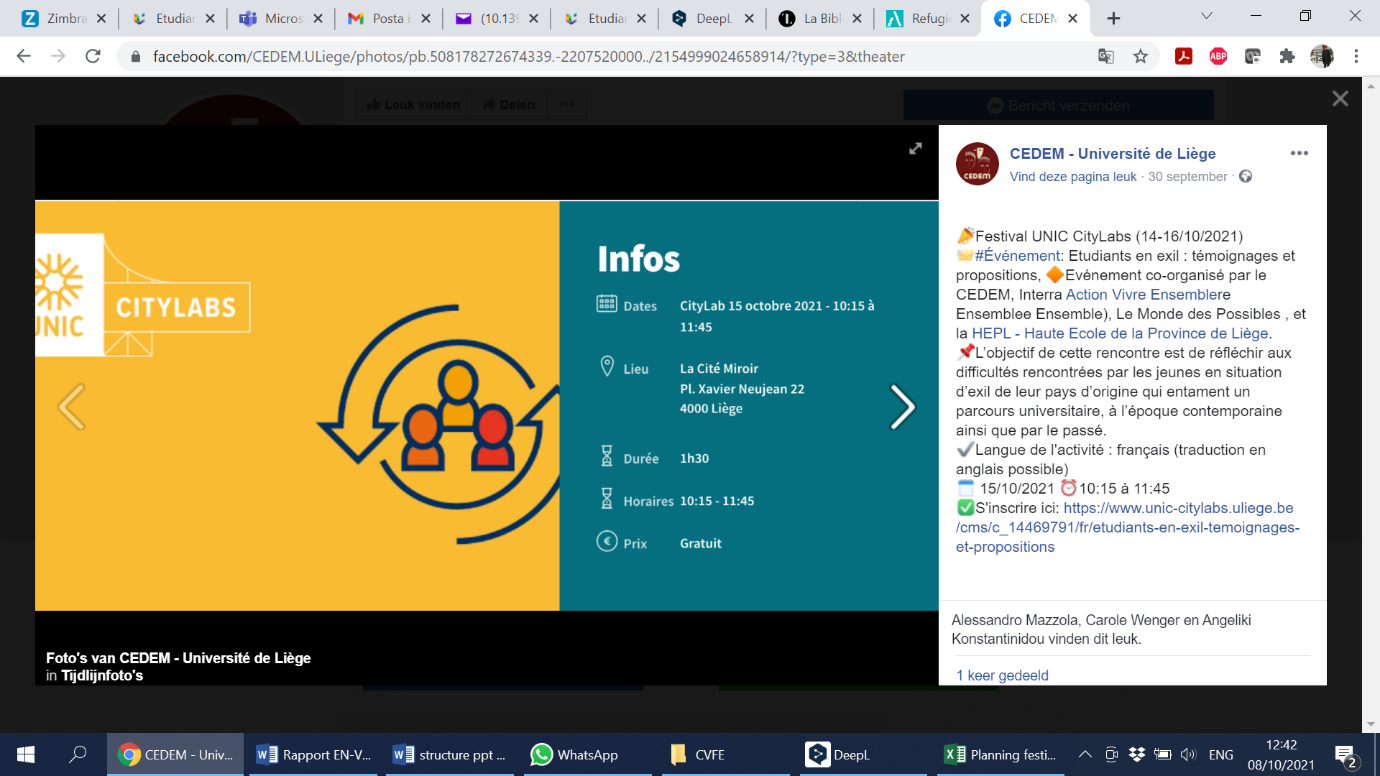The image size is (1380, 776).
Task: Open the Chrome tab search dropdown
Action: coord(1206,17)
